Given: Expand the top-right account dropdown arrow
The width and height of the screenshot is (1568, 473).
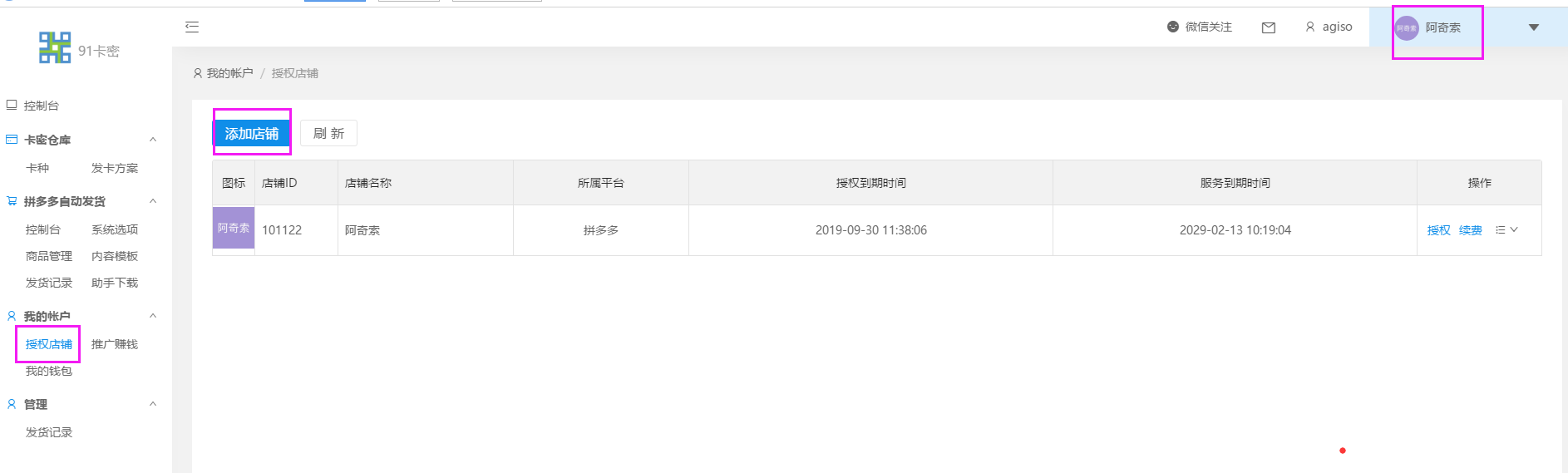Looking at the screenshot, I should click(1534, 27).
